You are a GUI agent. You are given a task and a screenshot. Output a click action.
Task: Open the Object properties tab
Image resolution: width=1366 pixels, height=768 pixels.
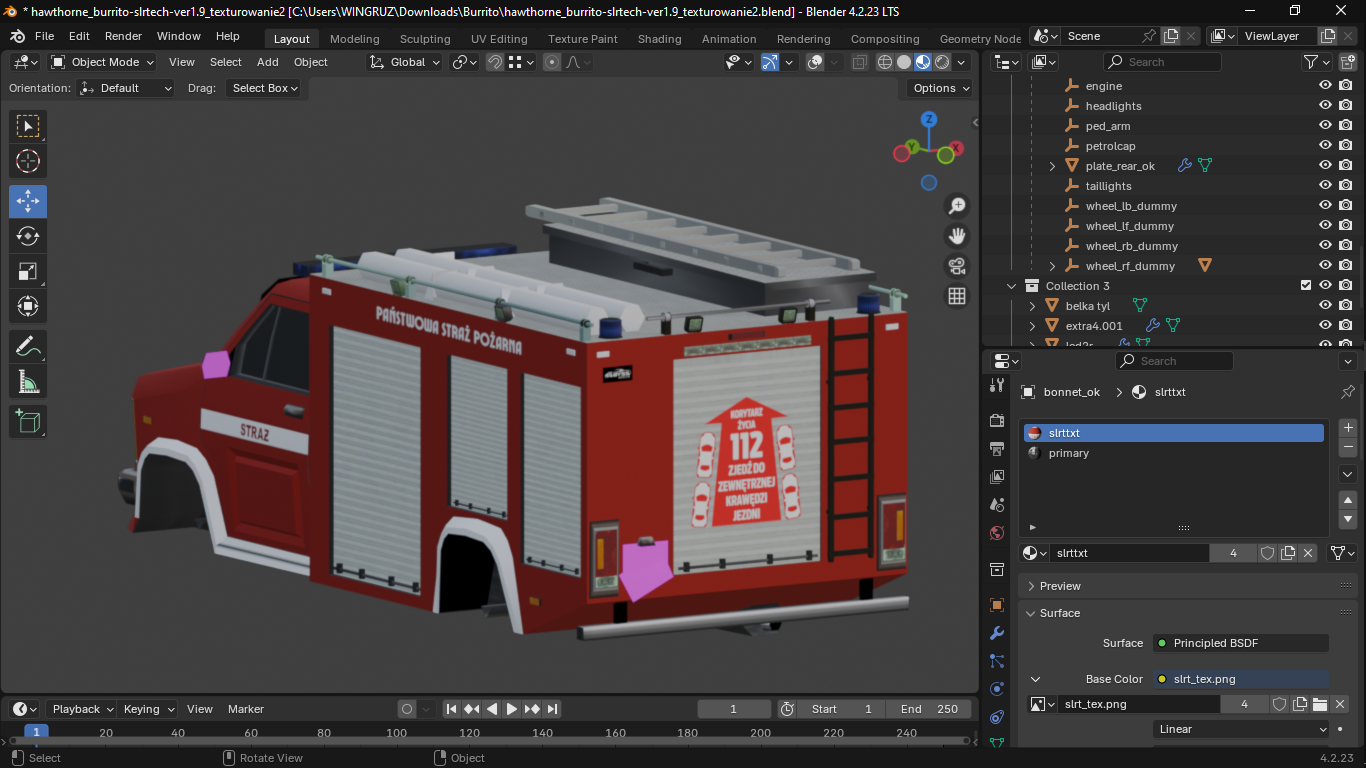point(996,605)
